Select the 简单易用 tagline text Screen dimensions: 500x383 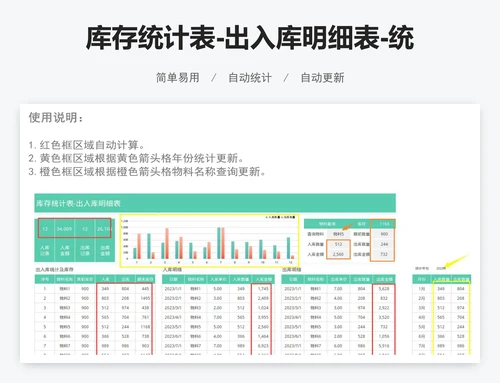tap(178, 78)
